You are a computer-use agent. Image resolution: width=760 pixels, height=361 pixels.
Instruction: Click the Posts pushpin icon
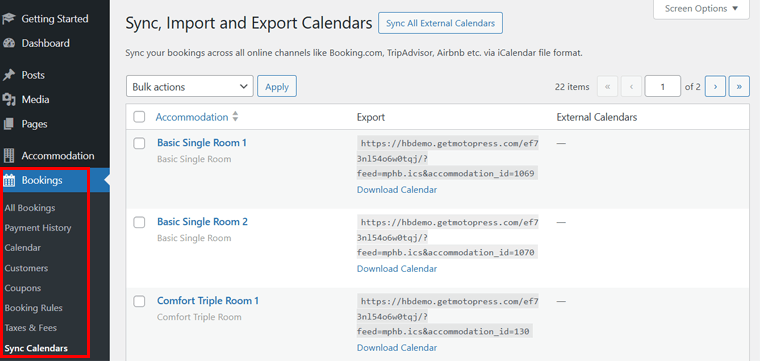8,75
